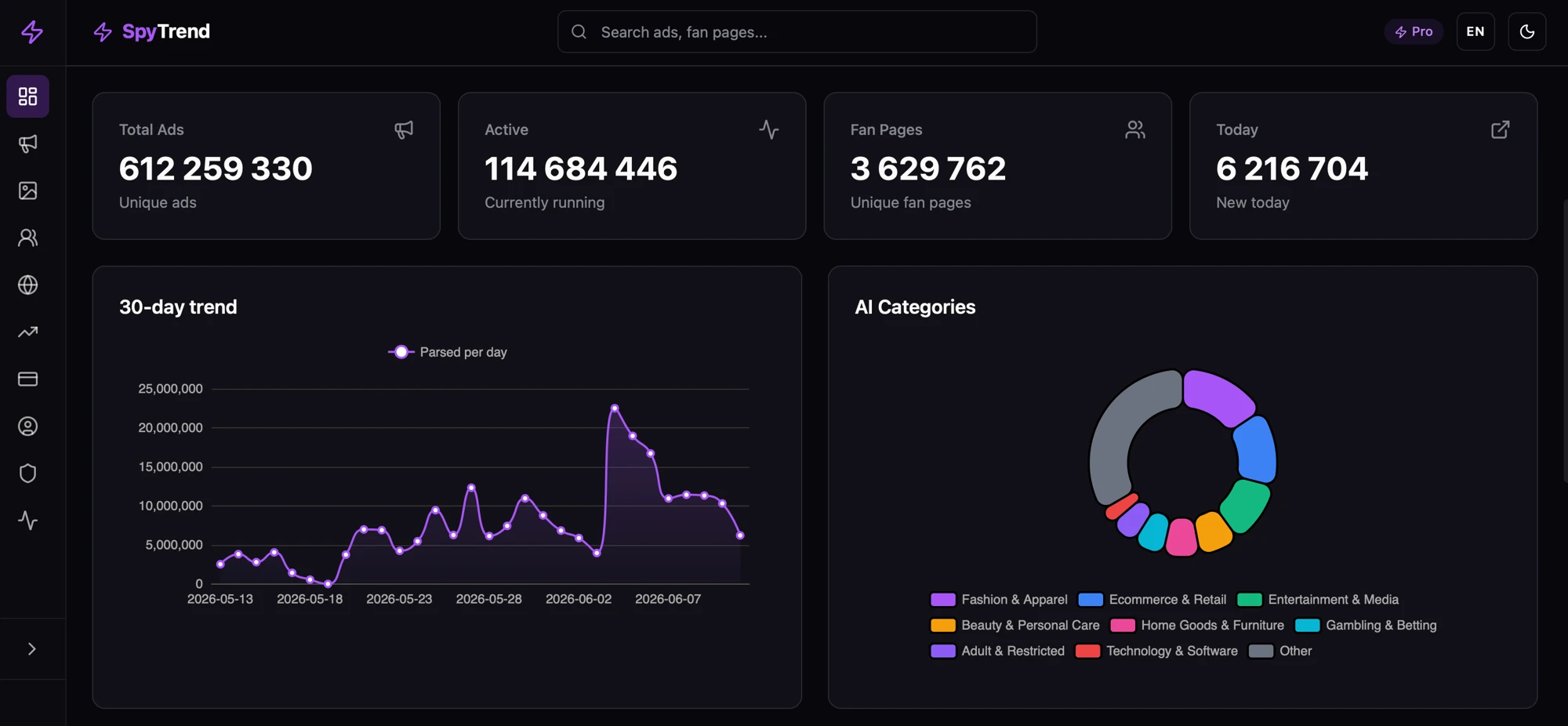The height and width of the screenshot is (726, 1568).
Task: Click the SpyTrend brand logo
Action: (152, 31)
